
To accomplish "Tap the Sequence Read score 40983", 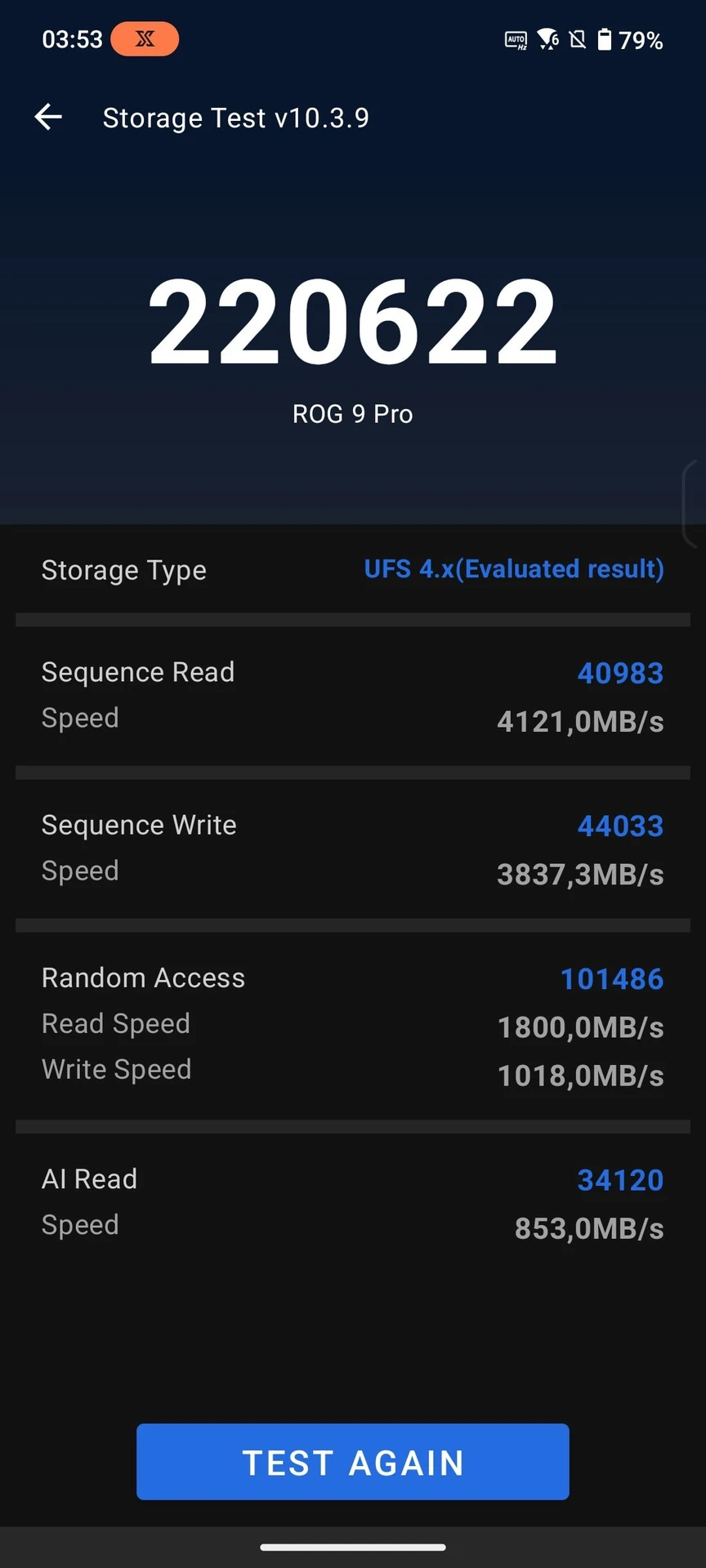I will coord(621,673).
